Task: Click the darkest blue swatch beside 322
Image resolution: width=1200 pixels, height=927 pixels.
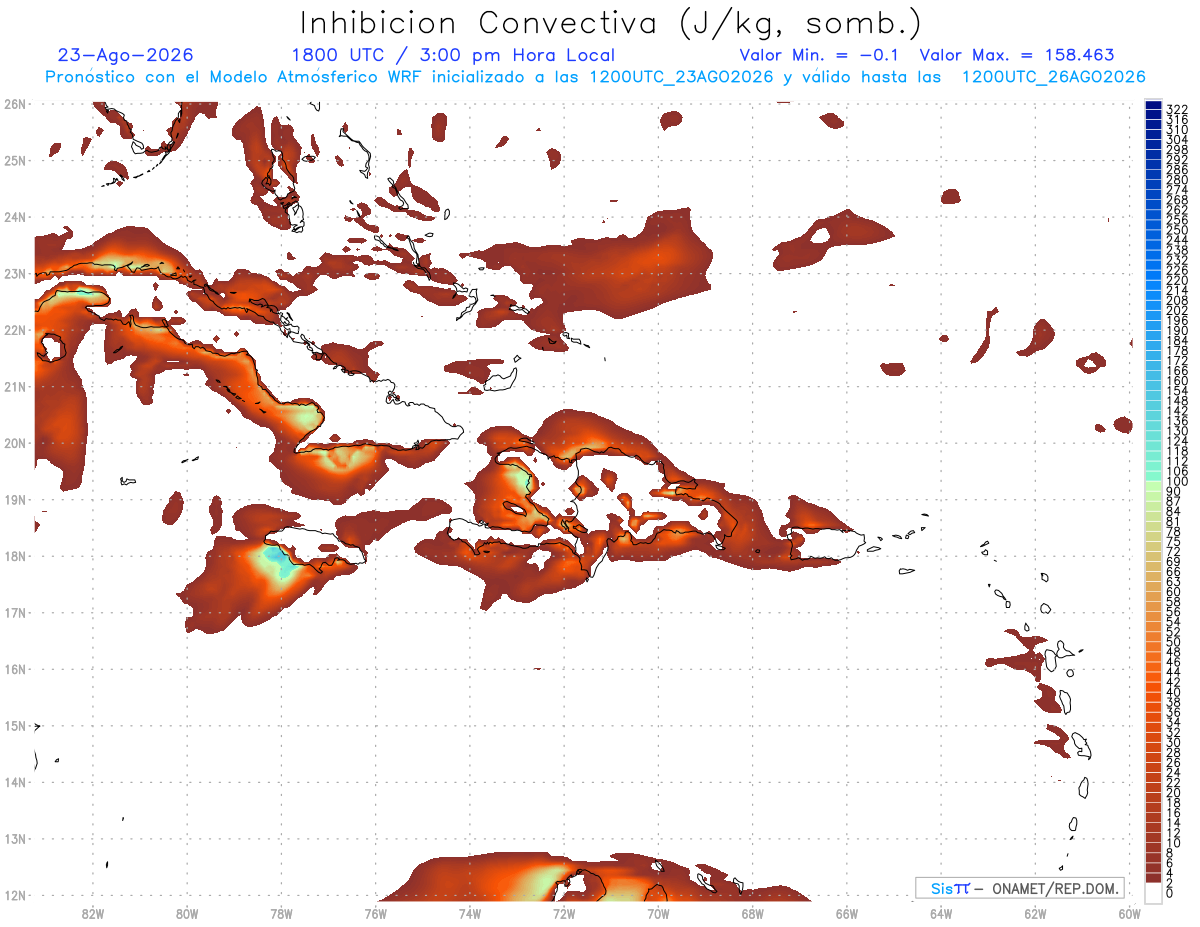Action: 1153,104
